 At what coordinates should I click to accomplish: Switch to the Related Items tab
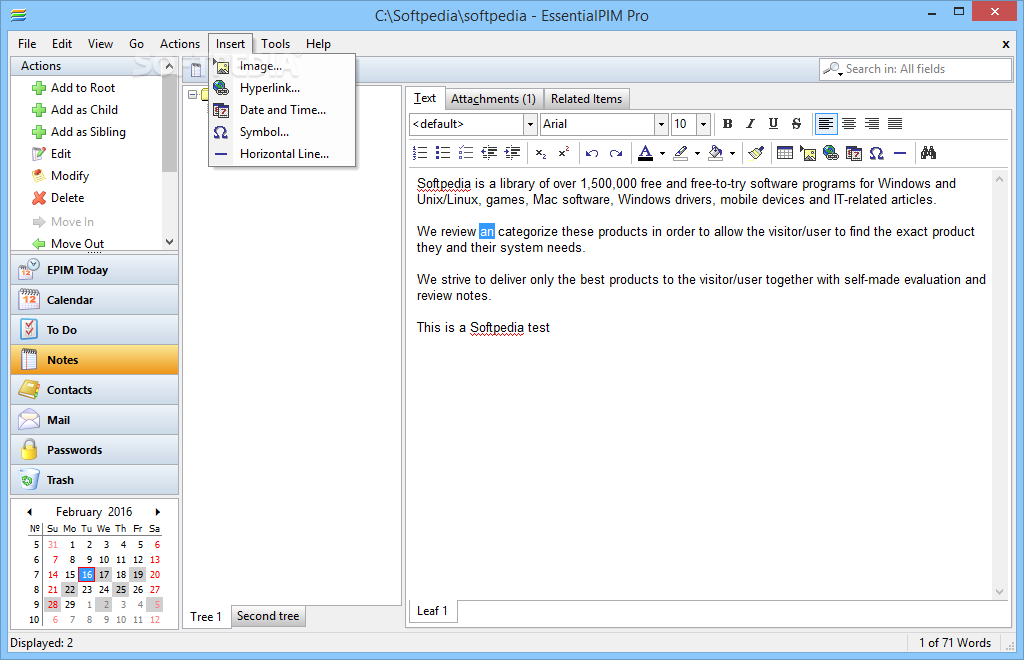(586, 99)
